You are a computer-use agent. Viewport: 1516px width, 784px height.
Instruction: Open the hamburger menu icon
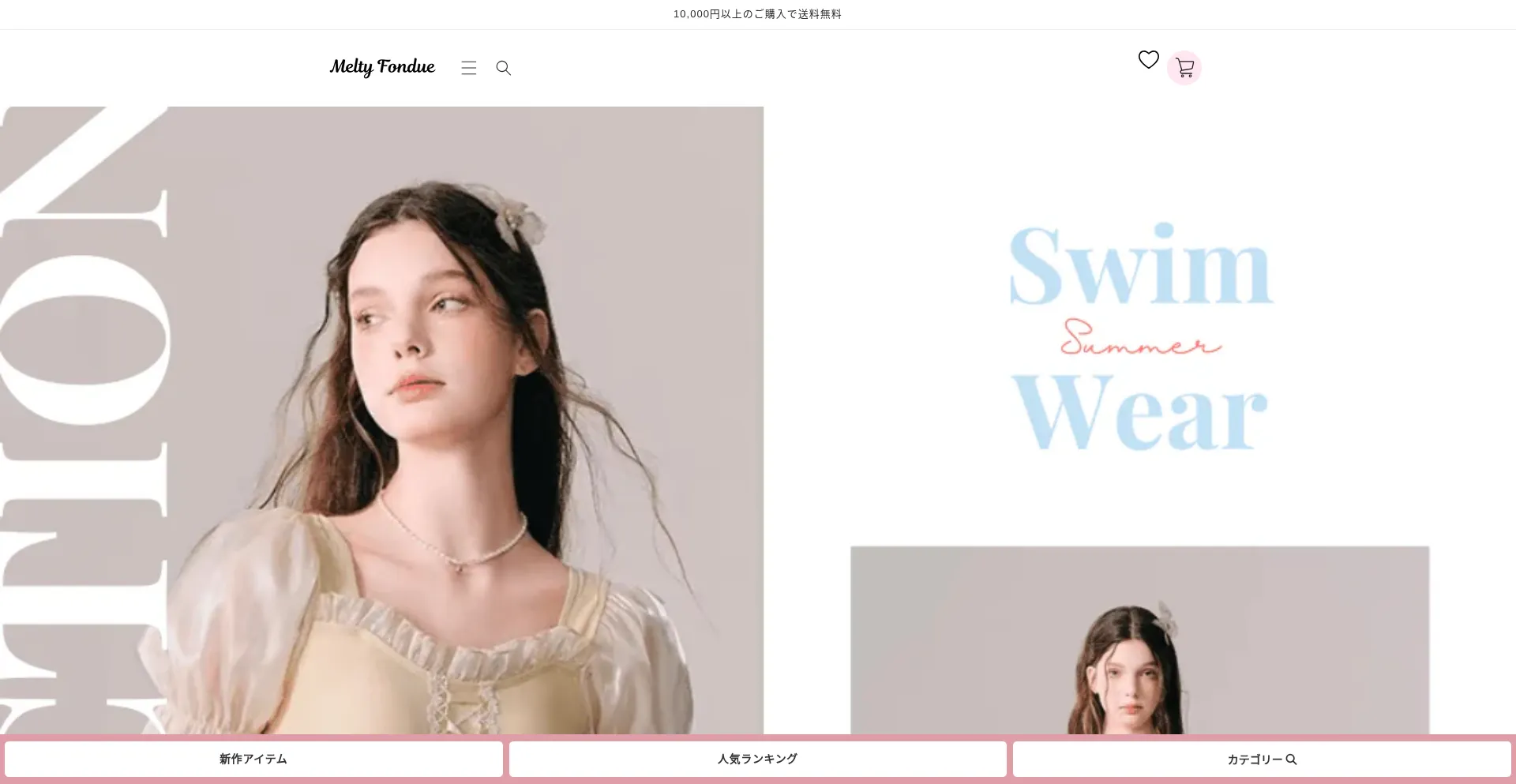pos(469,68)
